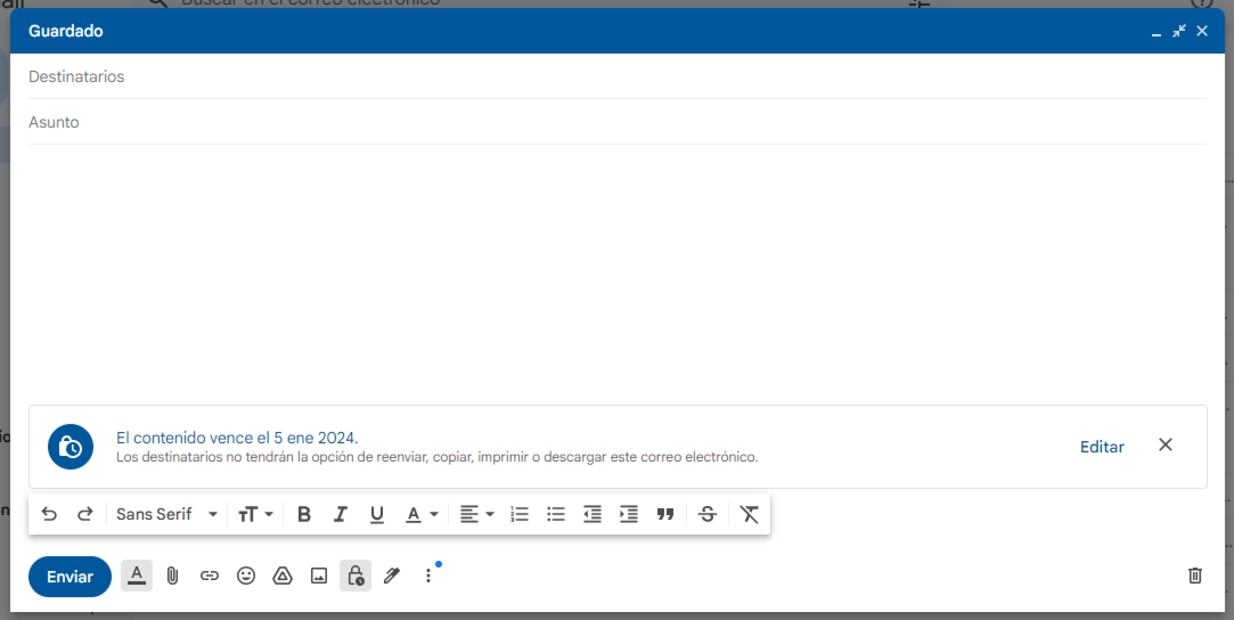Open the Sans Serif font dropdown
The width and height of the screenshot is (1234, 620).
pyautogui.click(x=166, y=514)
